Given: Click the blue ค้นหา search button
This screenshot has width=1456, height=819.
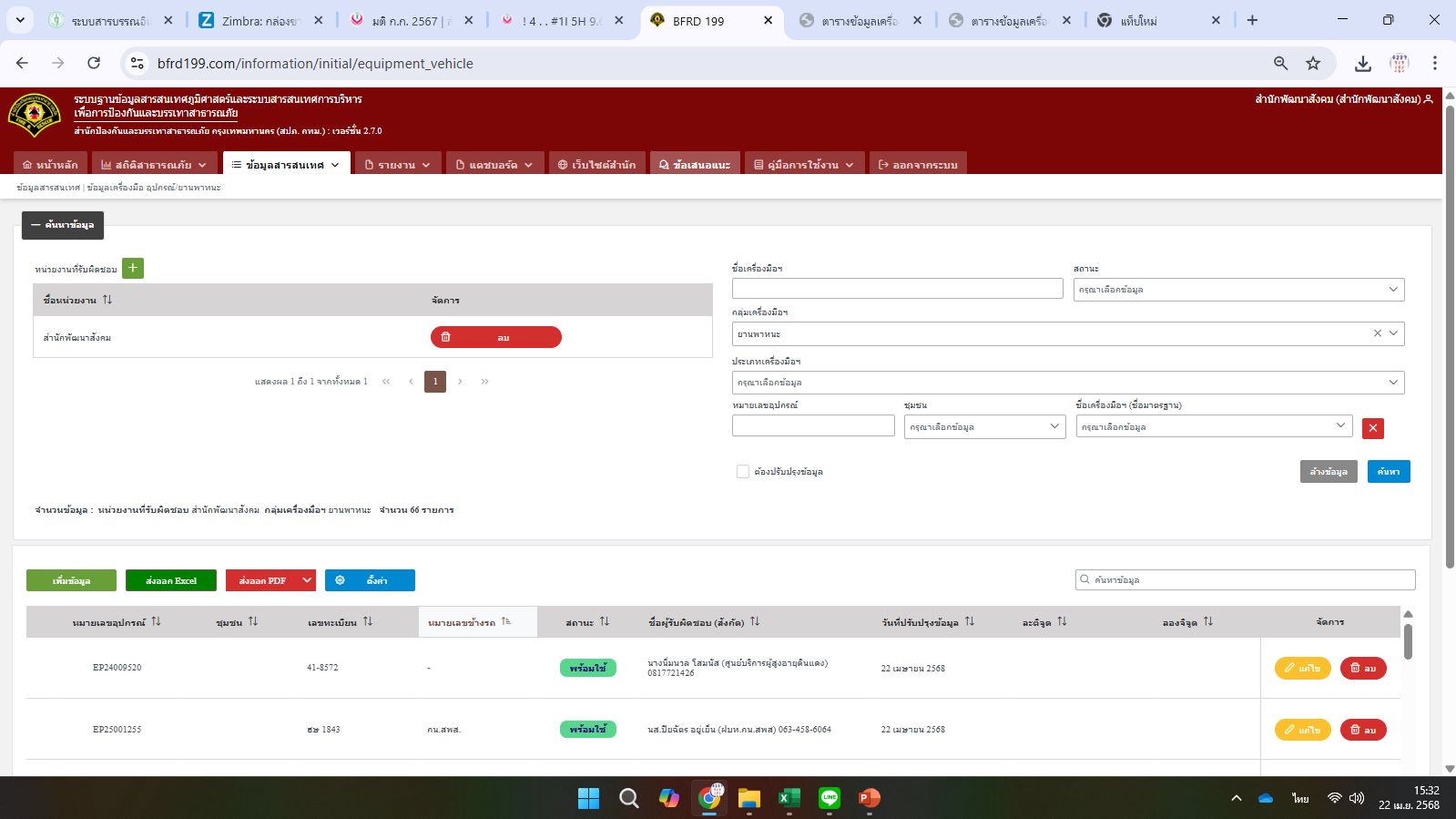Looking at the screenshot, I should (1388, 472).
